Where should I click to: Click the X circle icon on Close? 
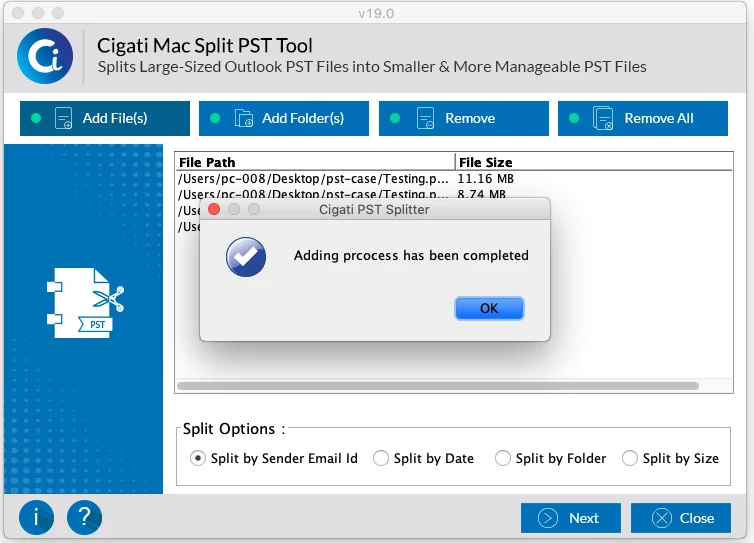point(662,518)
